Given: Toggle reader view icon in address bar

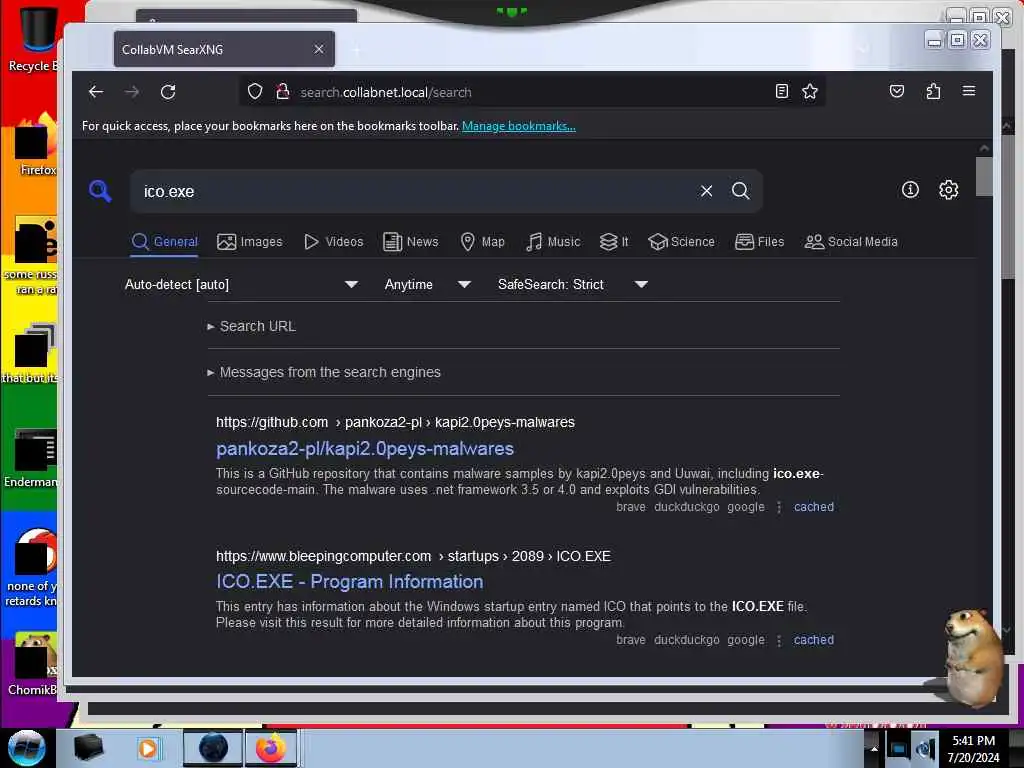Looking at the screenshot, I should coord(782,91).
